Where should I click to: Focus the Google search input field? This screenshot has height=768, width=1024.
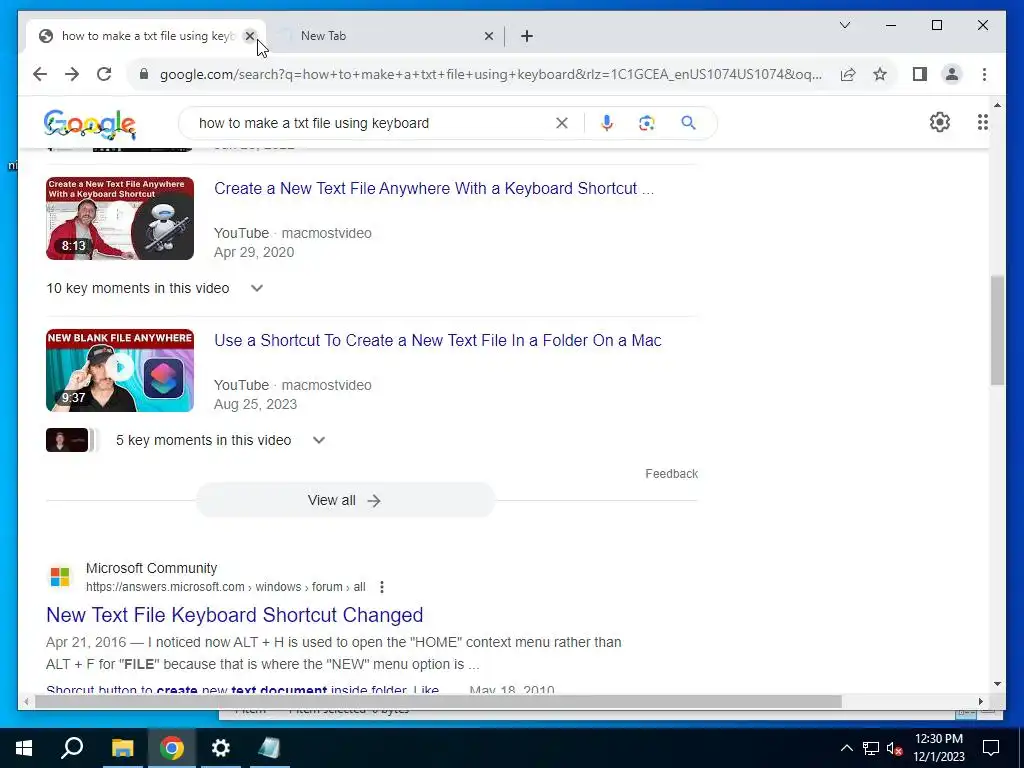pyautogui.click(x=372, y=123)
